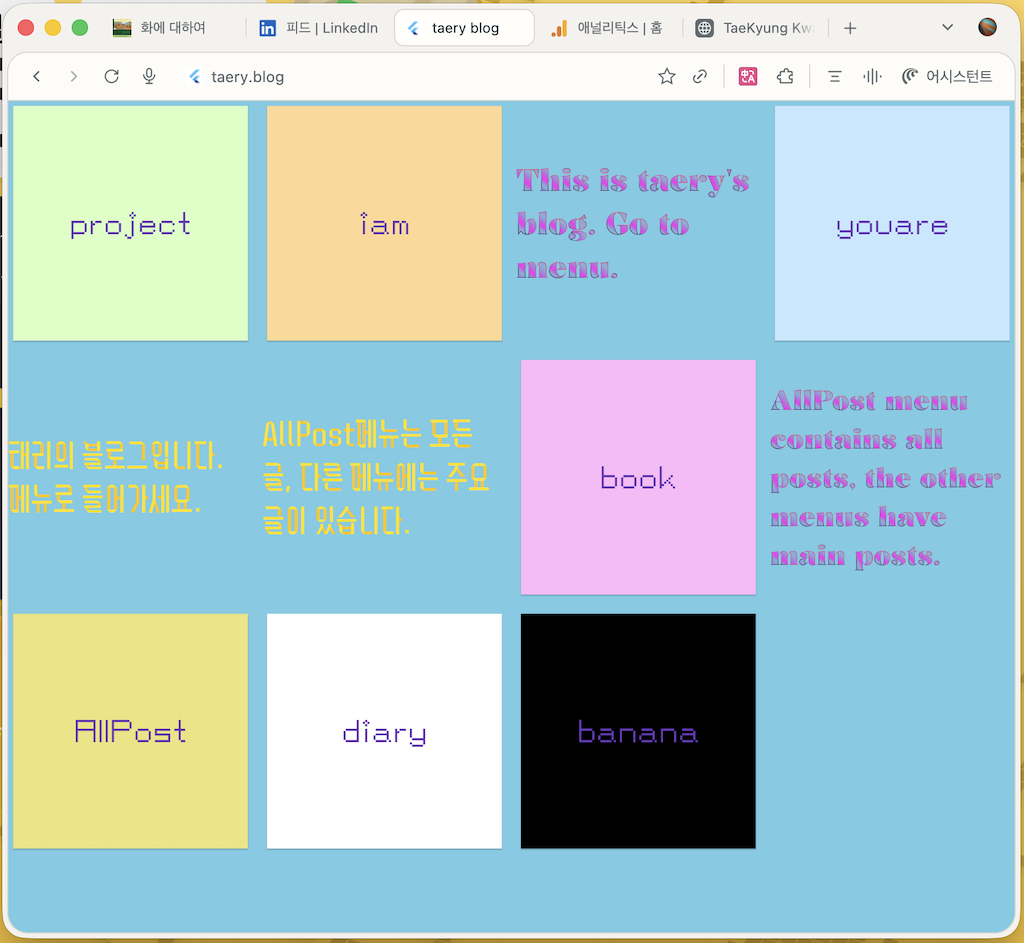The height and width of the screenshot is (943, 1024).
Task: Open the pink translate extension icon
Action: [x=748, y=76]
